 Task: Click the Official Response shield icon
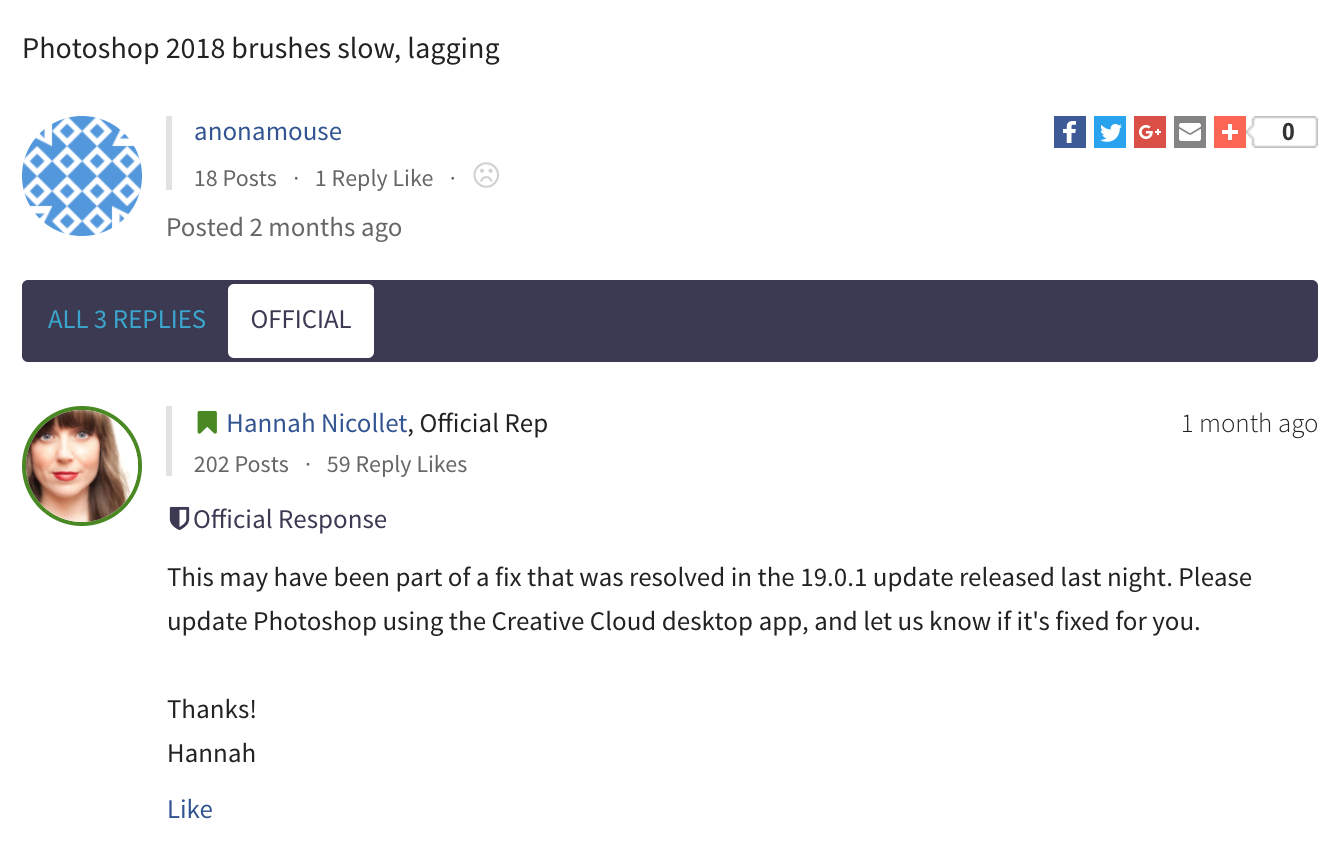click(x=179, y=519)
